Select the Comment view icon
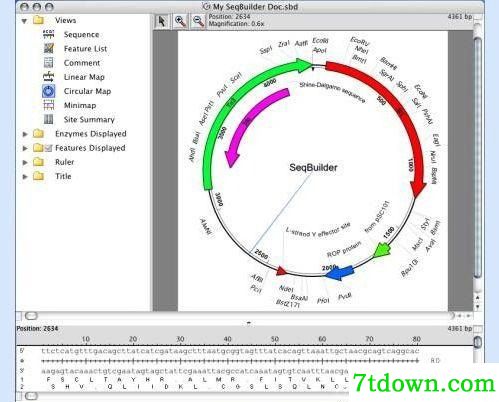499x402 pixels. 49,63
